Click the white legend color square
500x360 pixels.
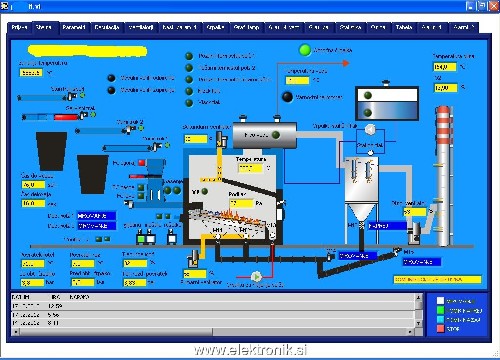point(440,301)
